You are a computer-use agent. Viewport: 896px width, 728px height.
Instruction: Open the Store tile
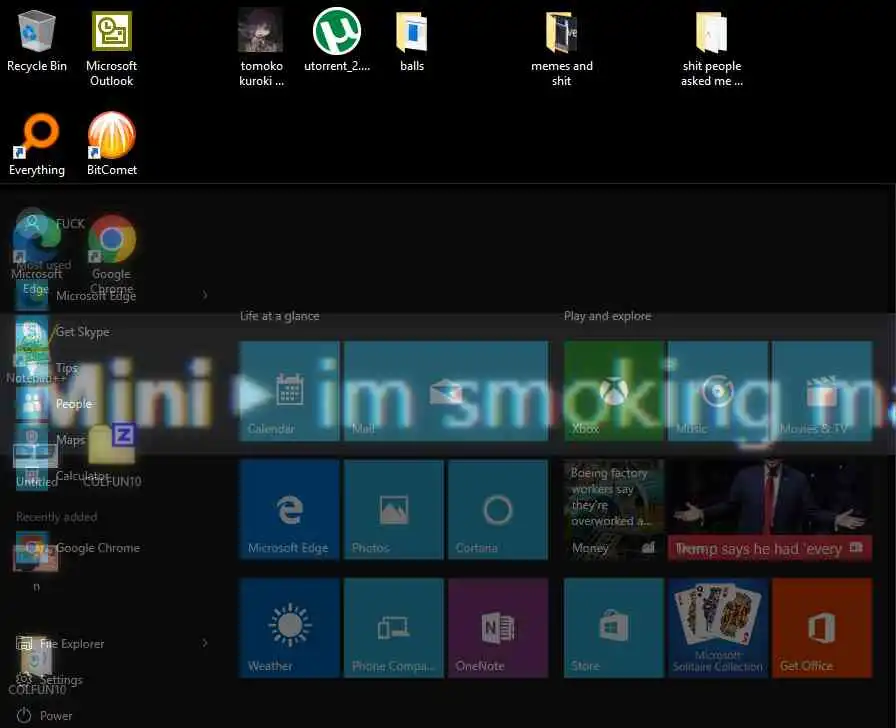pos(614,627)
